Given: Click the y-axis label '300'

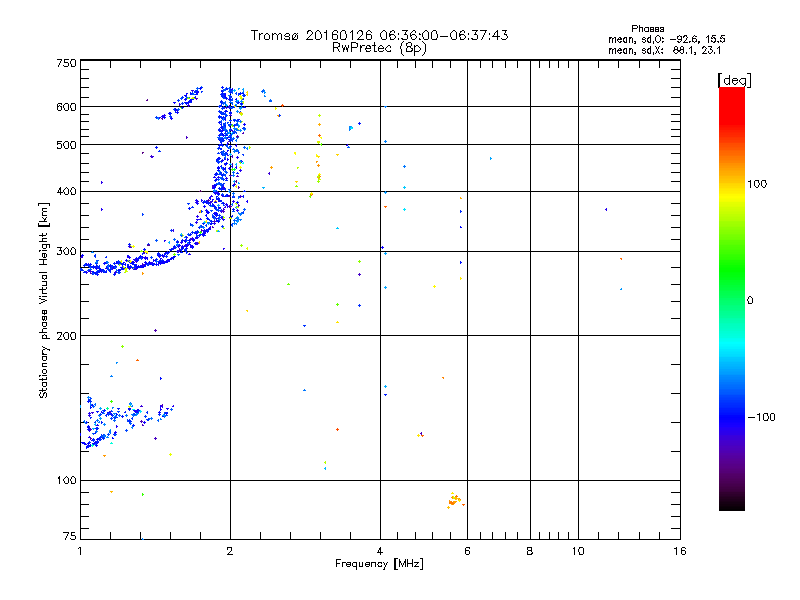Looking at the screenshot, I should point(66,252).
